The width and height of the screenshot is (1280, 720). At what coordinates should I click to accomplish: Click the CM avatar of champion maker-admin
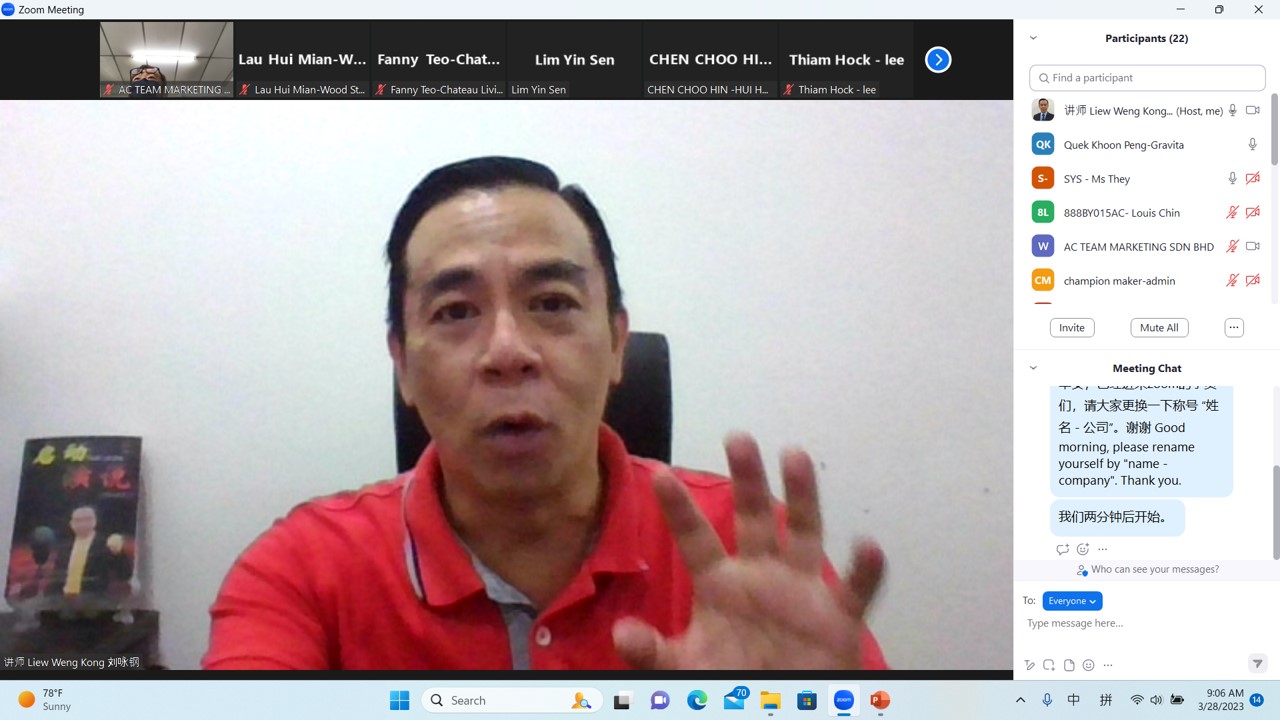coord(1043,280)
